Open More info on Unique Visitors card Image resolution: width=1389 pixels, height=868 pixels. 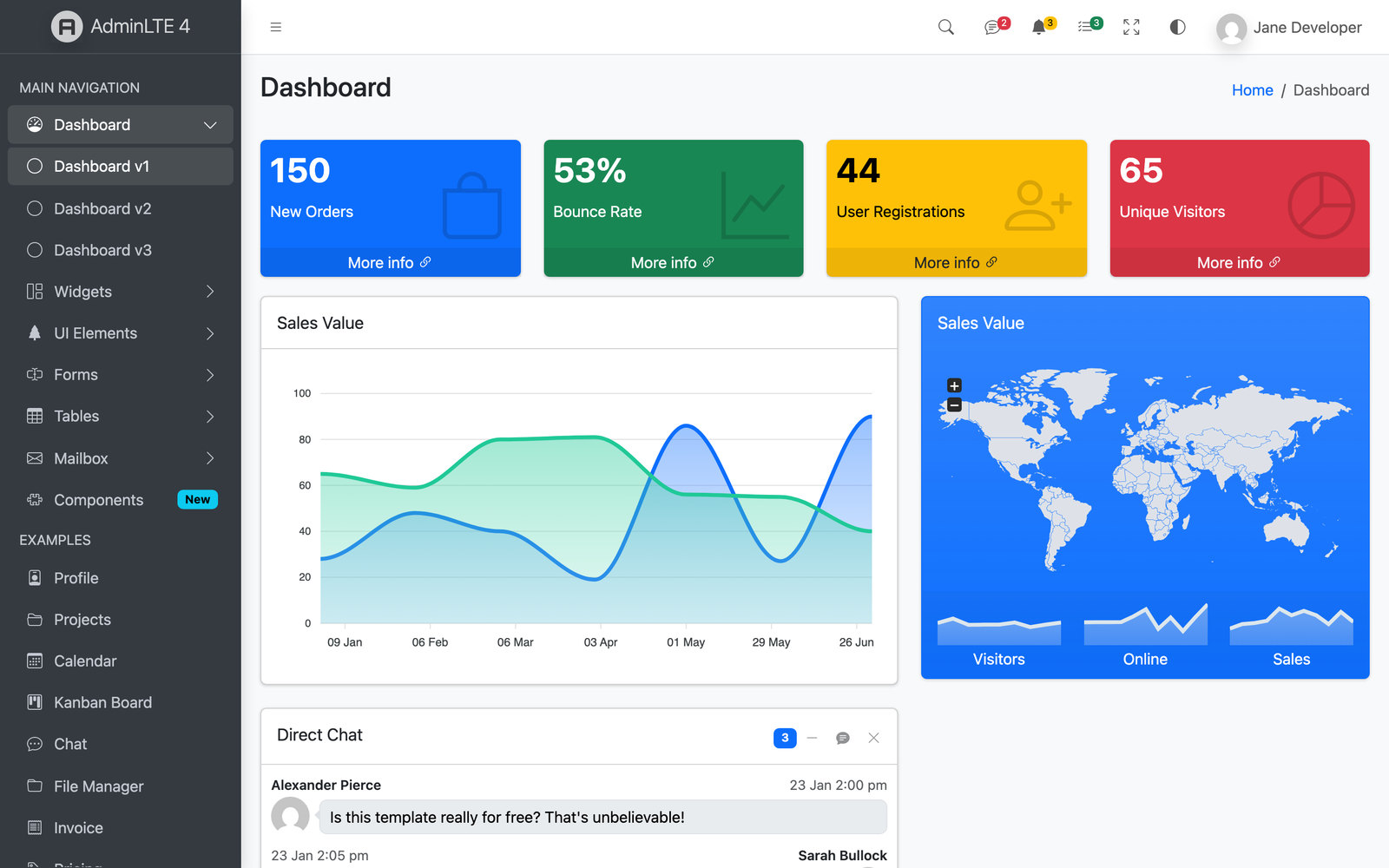1239,262
